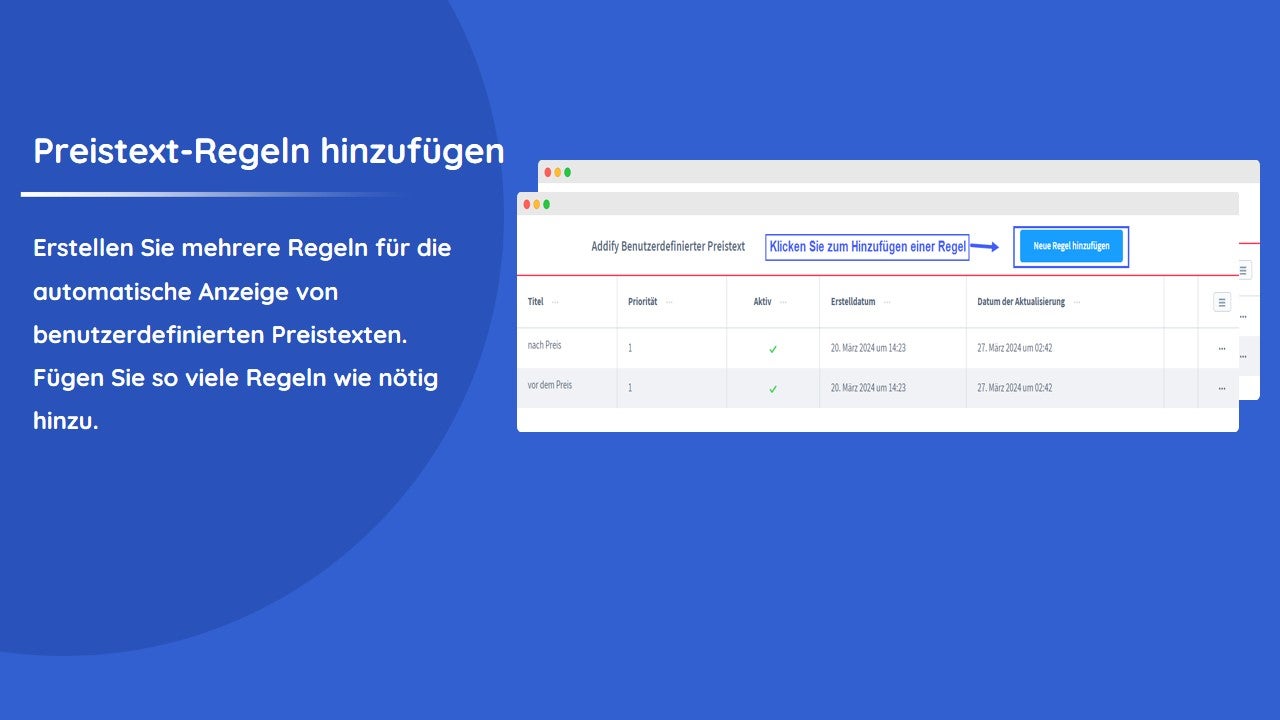Click the green Aktiv checkmark in nach Preis row

773,349
